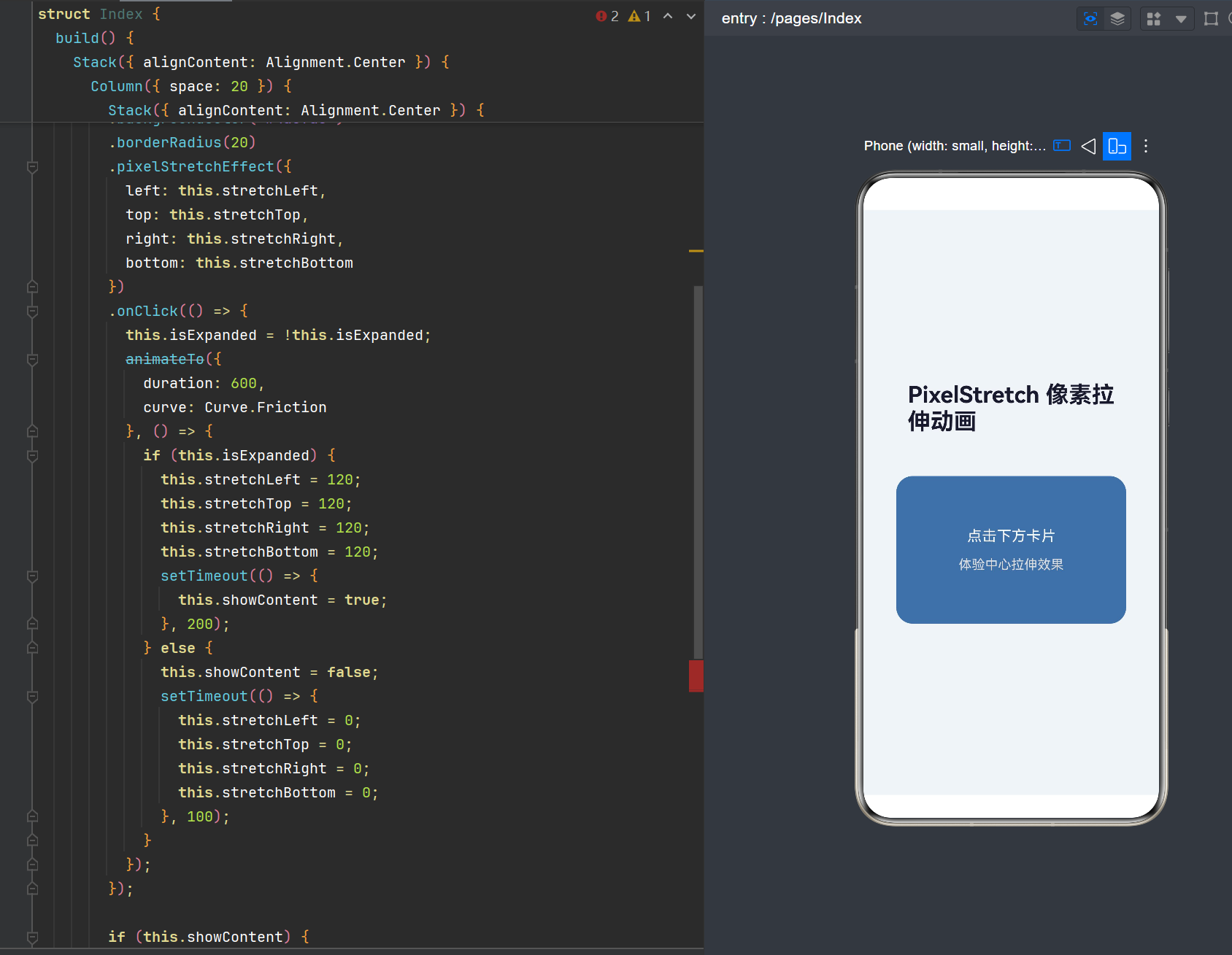This screenshot has height=955, width=1232.
Task: Click the fold-end marker on the '}, 100);' line
Action: click(32, 816)
